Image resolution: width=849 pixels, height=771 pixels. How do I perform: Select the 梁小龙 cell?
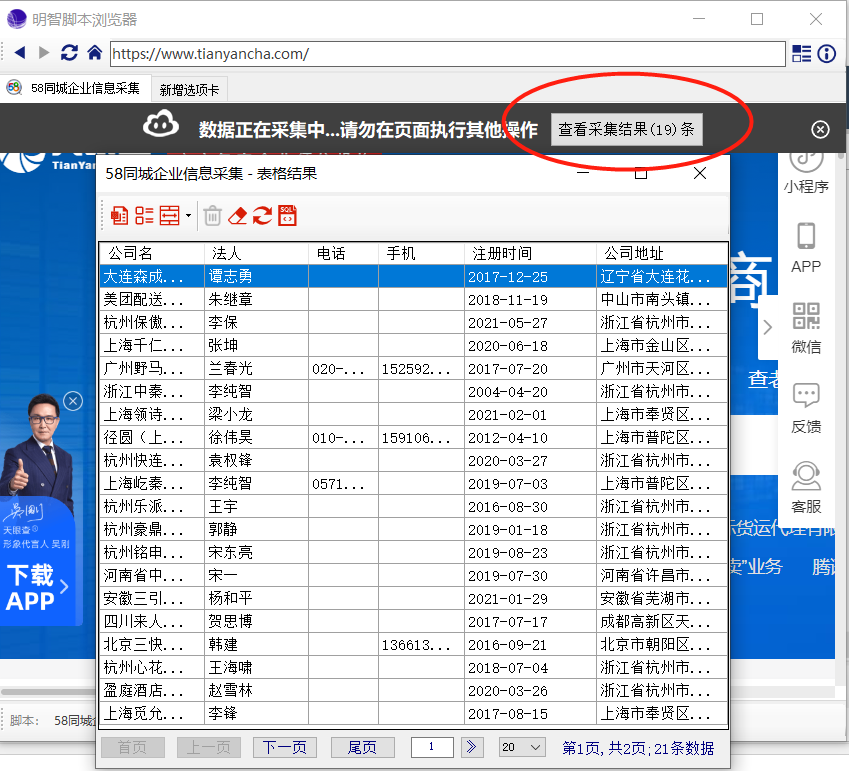[x=256, y=414]
